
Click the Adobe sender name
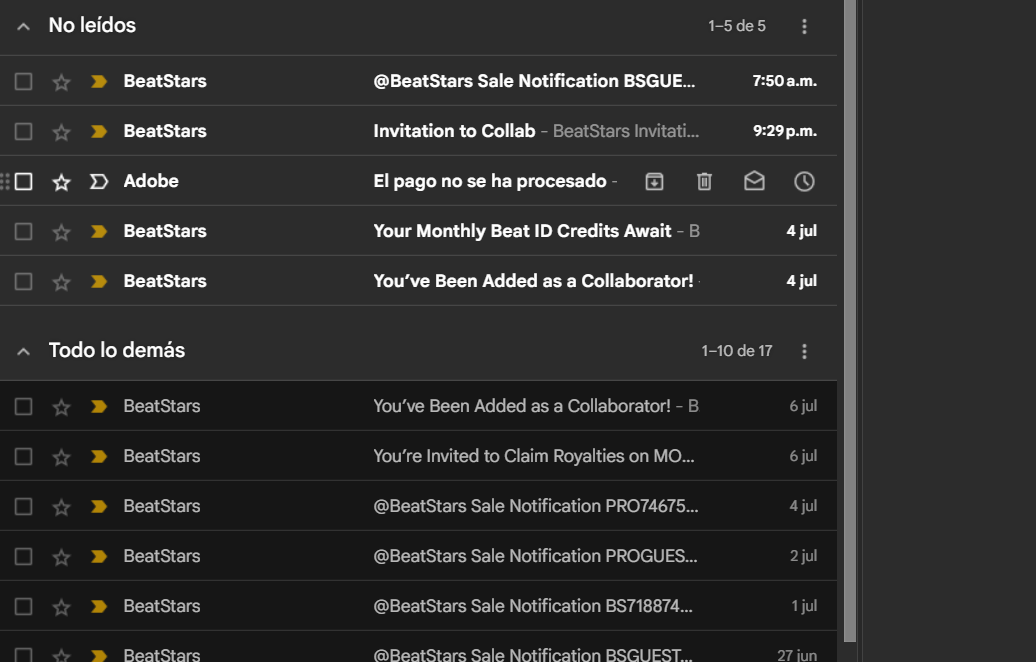pyautogui.click(x=151, y=181)
